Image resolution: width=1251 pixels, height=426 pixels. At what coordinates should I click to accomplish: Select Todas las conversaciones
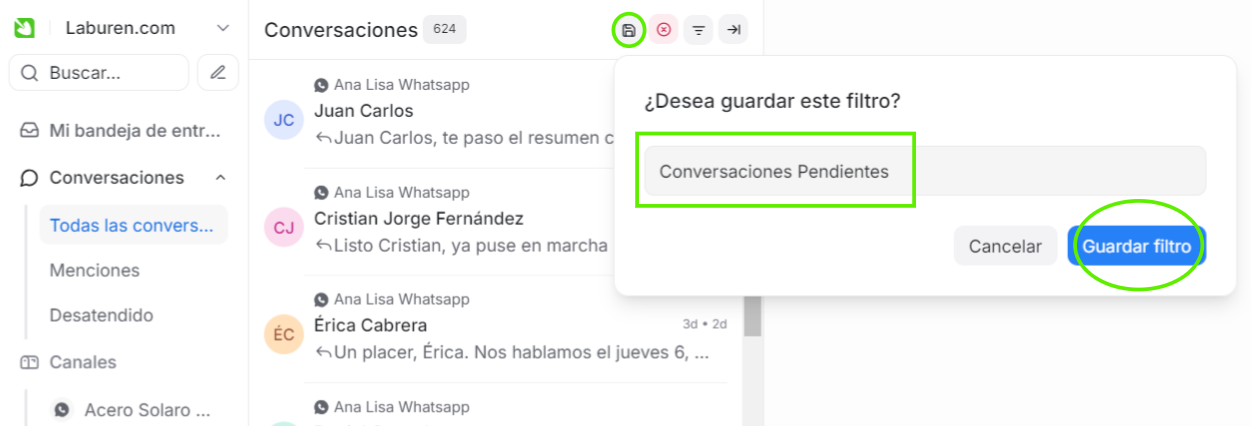132,225
